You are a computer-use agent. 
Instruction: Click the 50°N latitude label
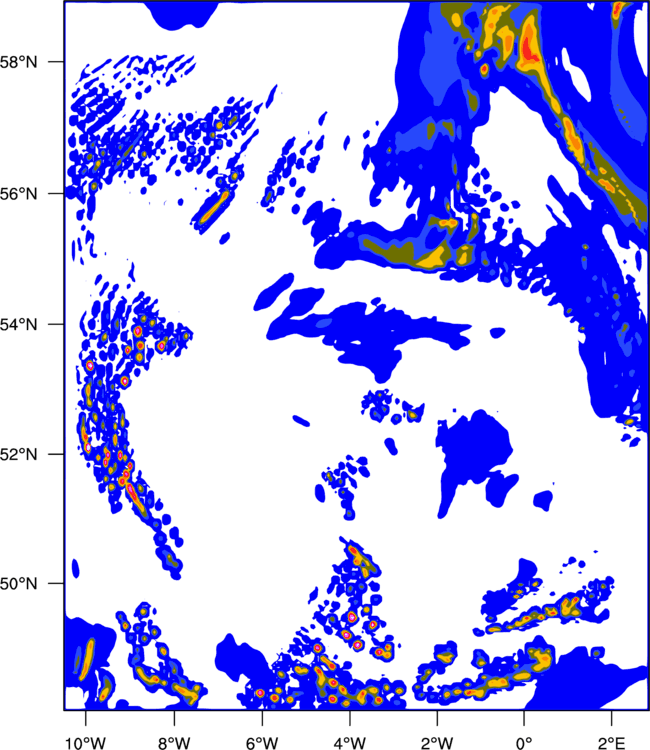pos(19,584)
